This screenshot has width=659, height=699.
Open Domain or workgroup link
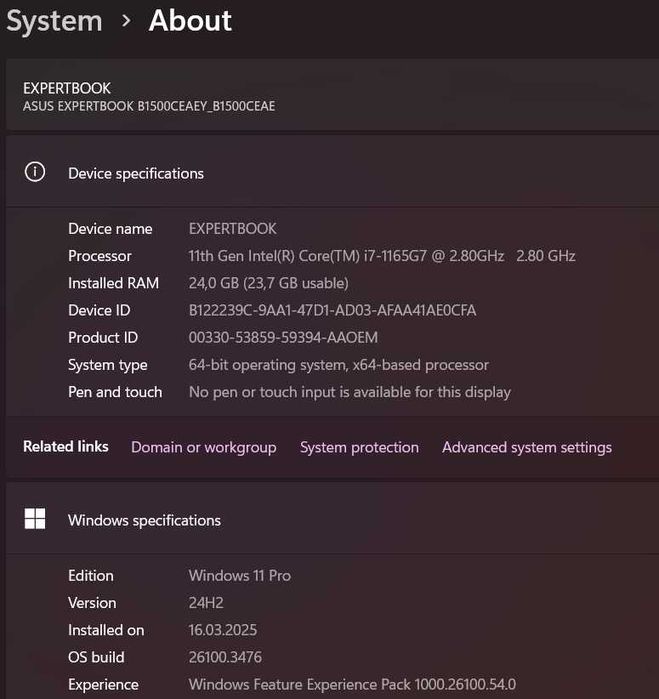[203, 447]
